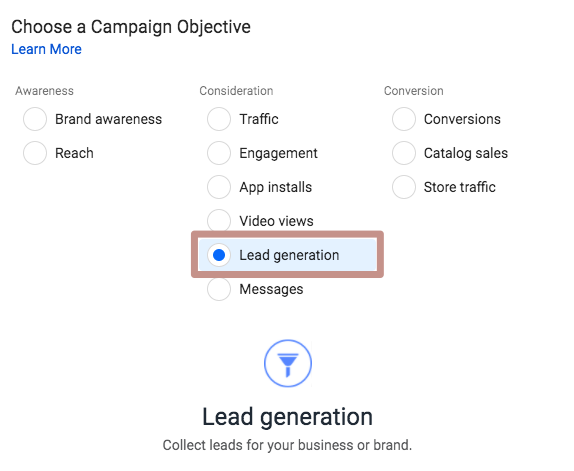Viewport: 574px width, 471px height.
Task: Choose the Video views radio button
Action: tap(219, 221)
